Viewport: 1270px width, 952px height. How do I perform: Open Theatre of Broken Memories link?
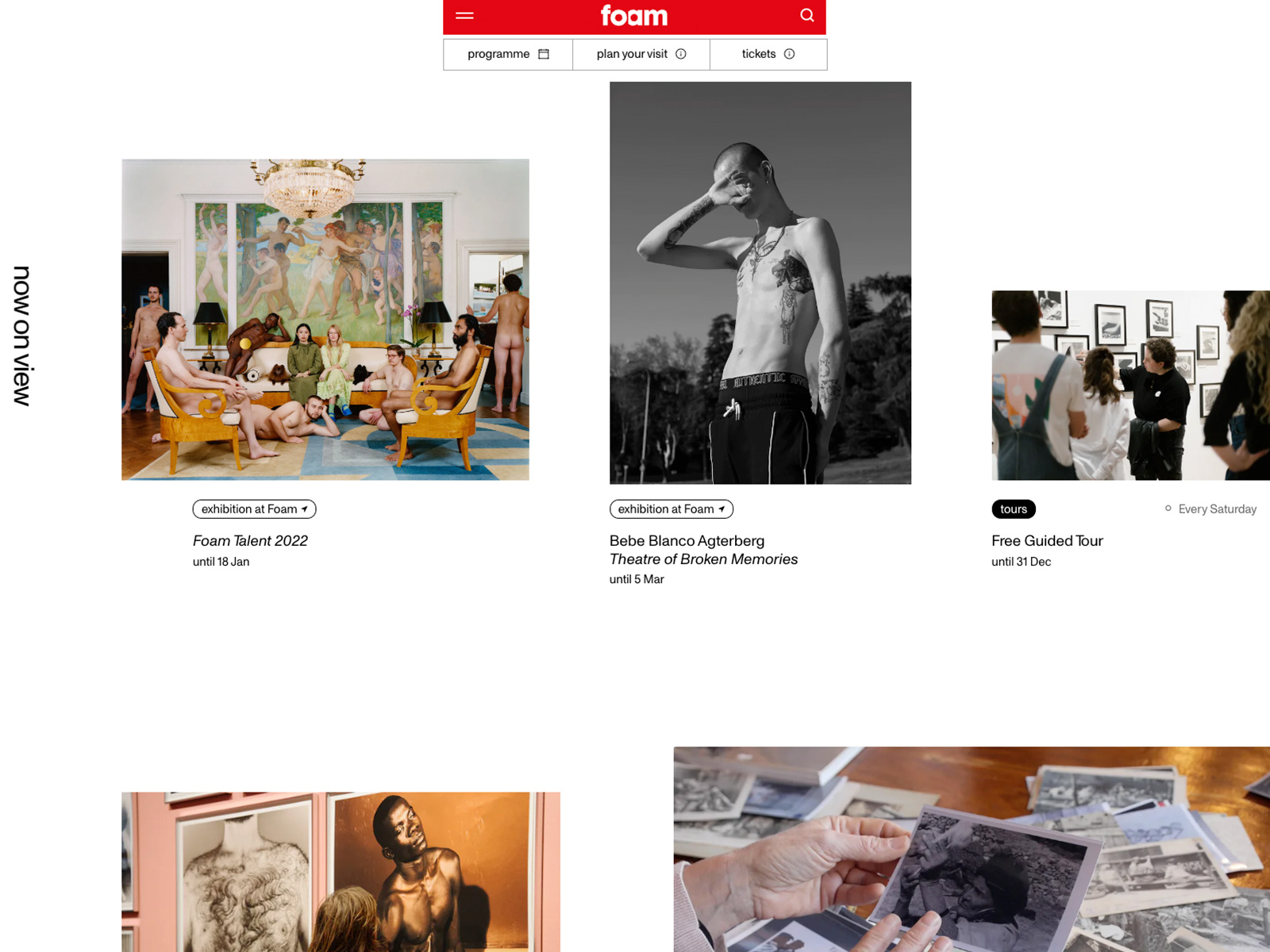coord(703,559)
